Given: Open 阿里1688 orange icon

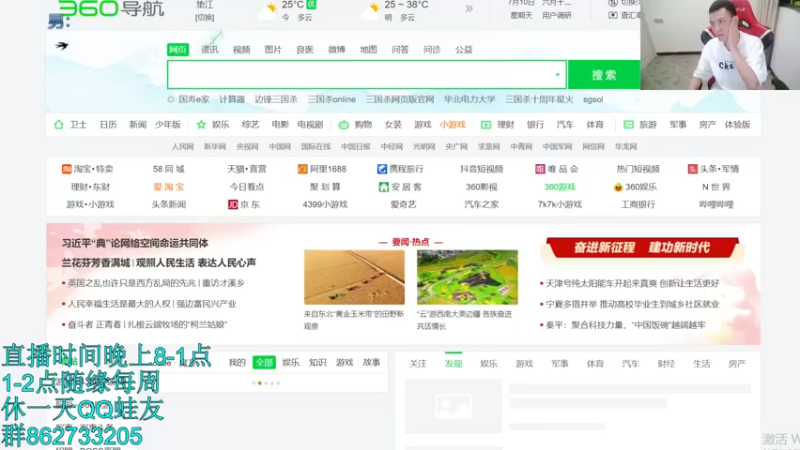Looking at the screenshot, I should click(303, 169).
